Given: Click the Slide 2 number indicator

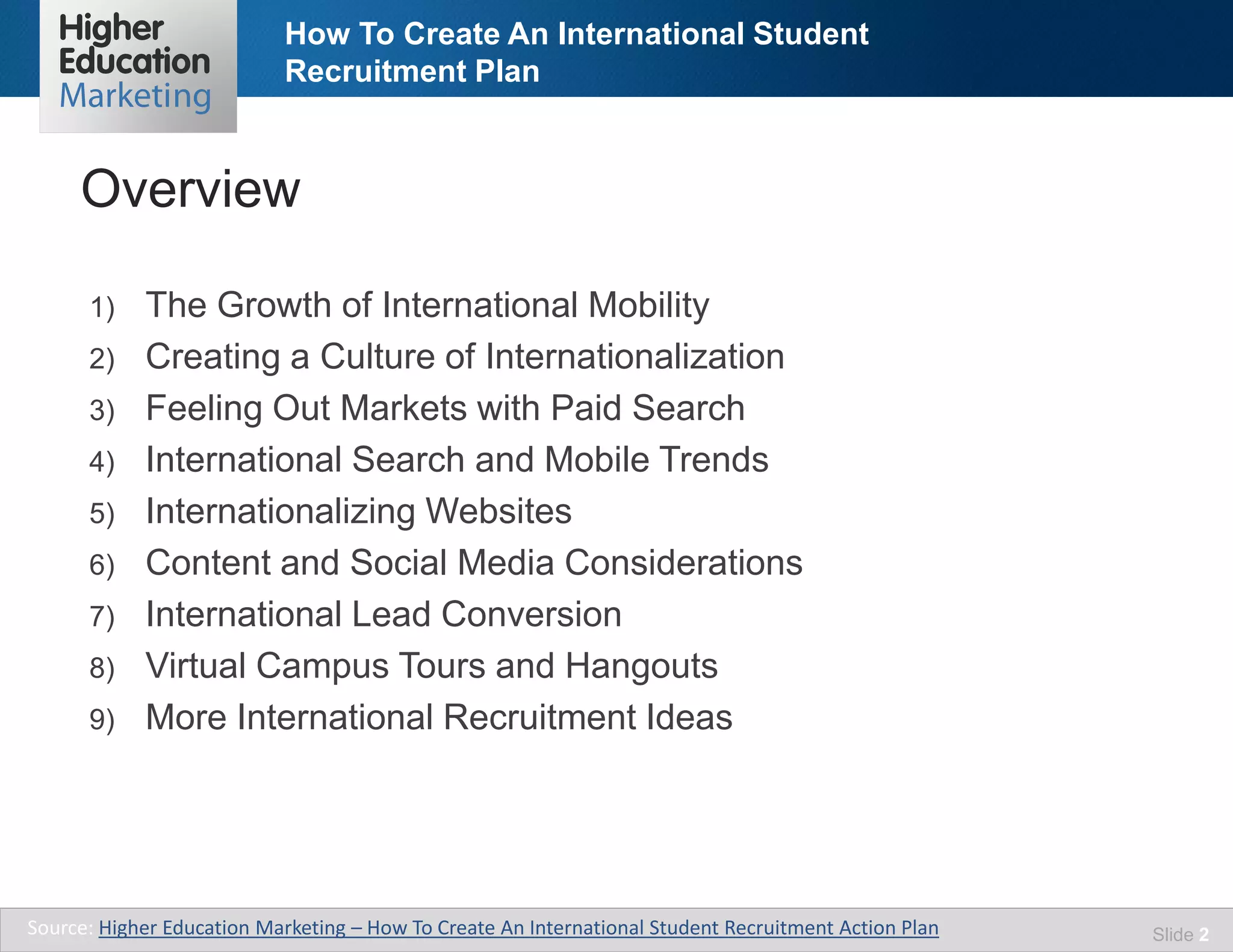Looking at the screenshot, I should [1180, 934].
